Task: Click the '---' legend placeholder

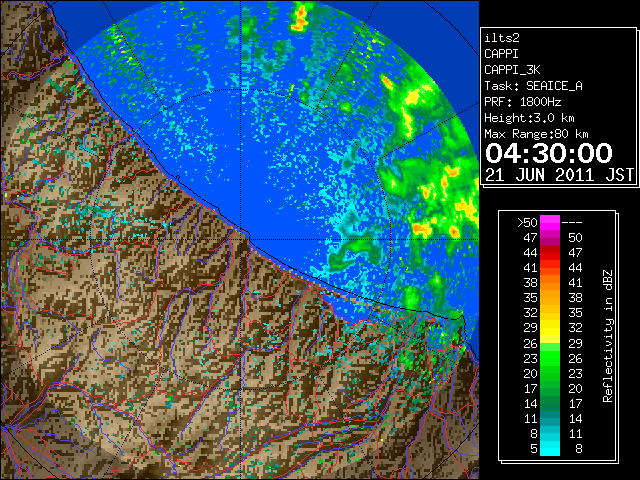Action: 572,223
